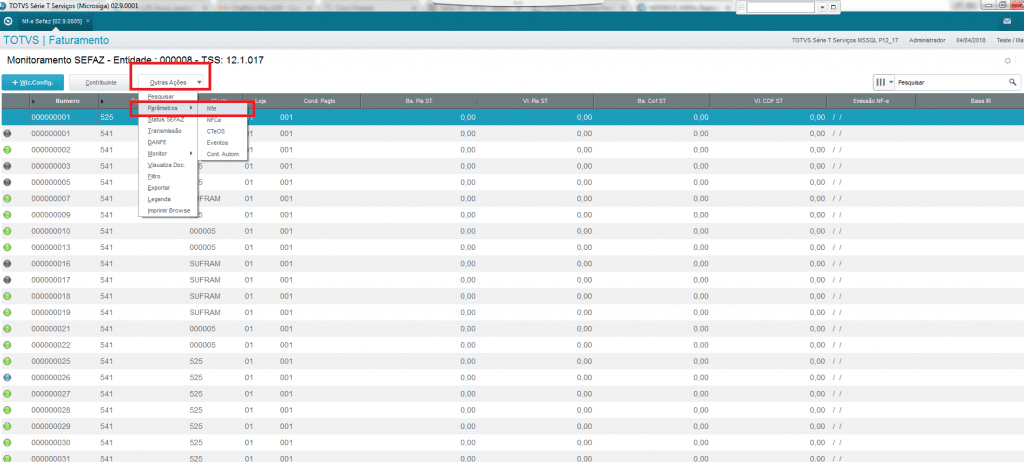This screenshot has height=462, width=1024.
Task: Click blue status icon of invoice 000000026
Action: tap(8, 377)
